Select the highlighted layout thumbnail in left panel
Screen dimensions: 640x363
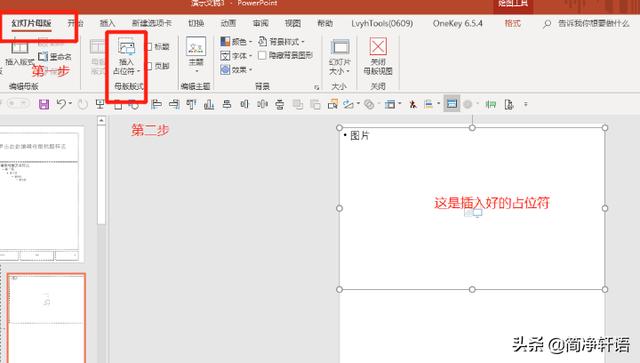[x=46, y=318]
